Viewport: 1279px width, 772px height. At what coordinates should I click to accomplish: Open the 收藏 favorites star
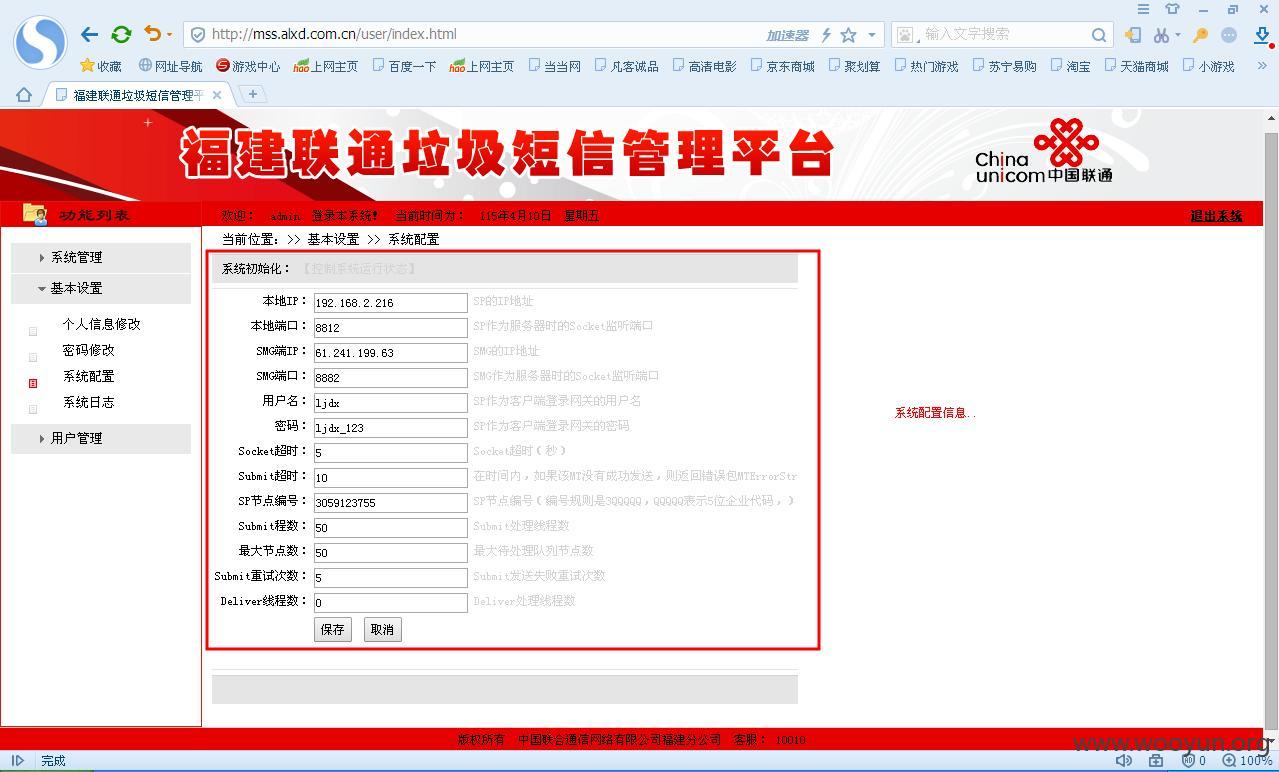101,66
